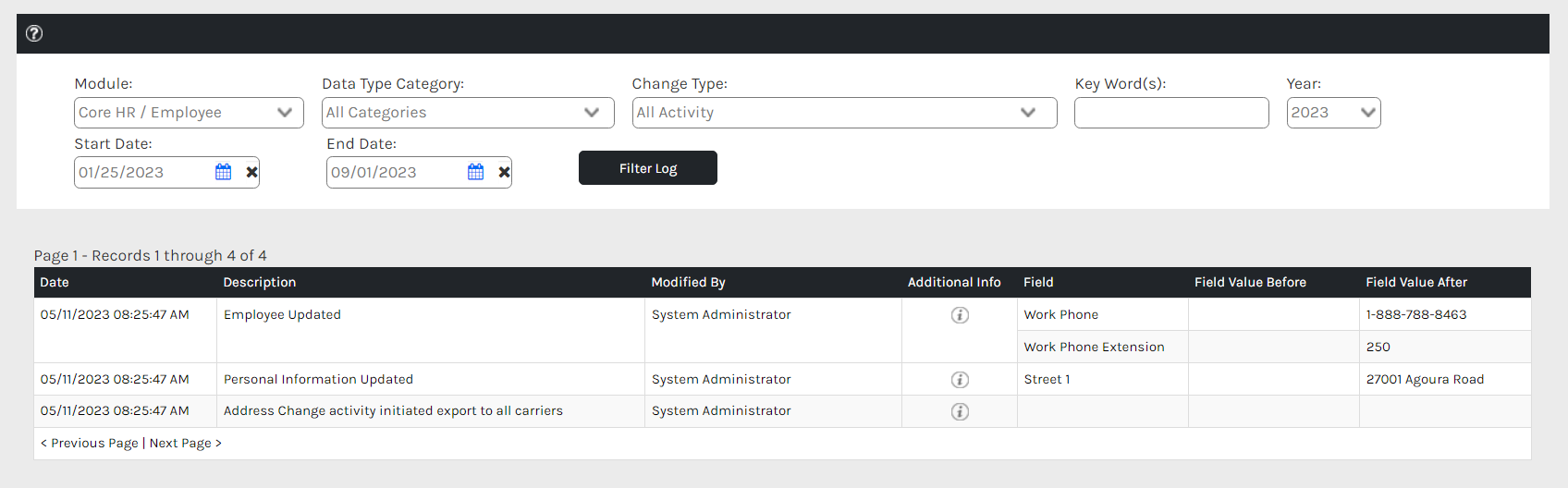Click the value 27001 Agoura Road
Image resolution: width=1568 pixels, height=488 pixels.
(1425, 380)
